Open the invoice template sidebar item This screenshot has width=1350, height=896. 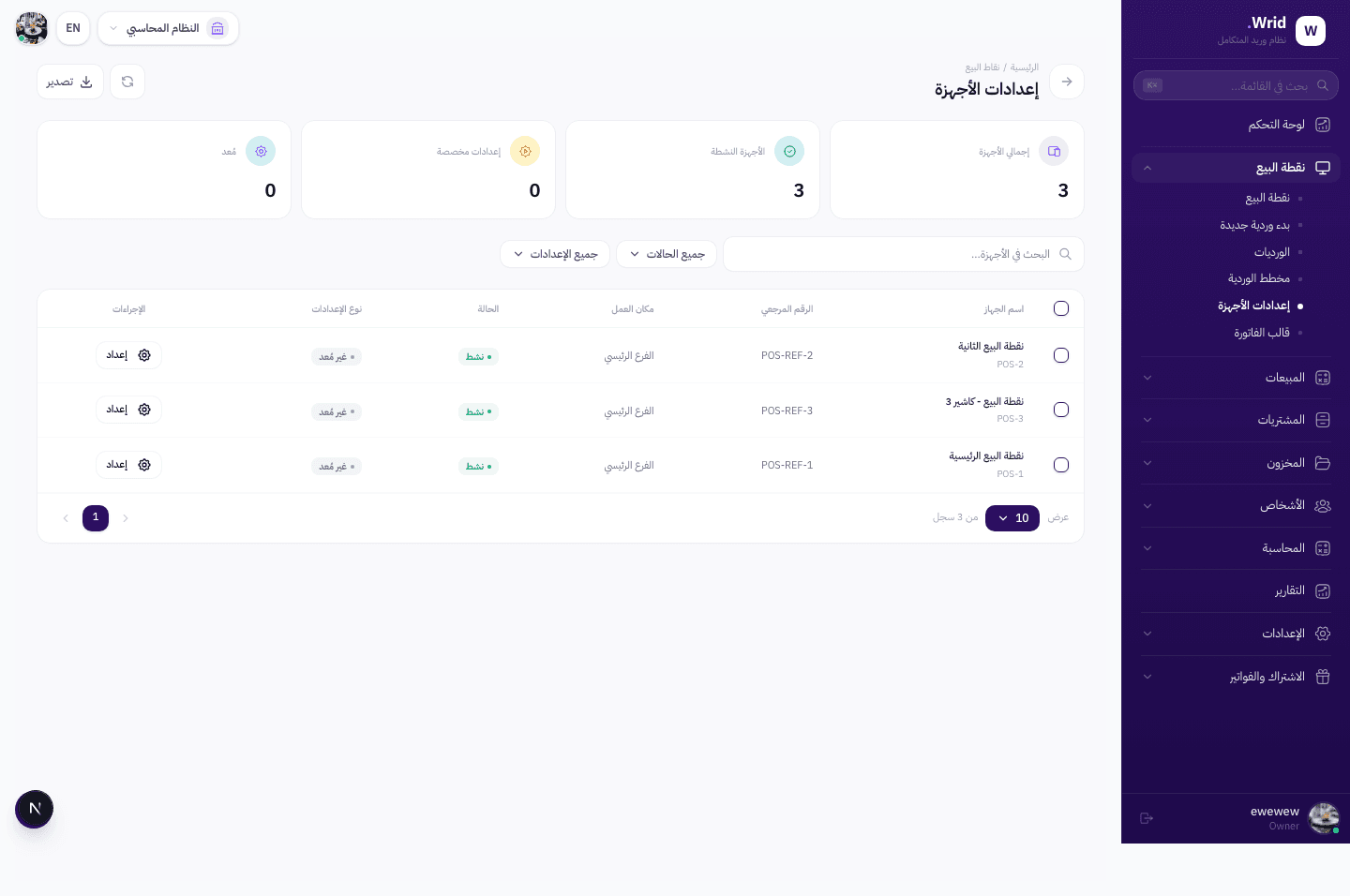pyautogui.click(x=1261, y=333)
